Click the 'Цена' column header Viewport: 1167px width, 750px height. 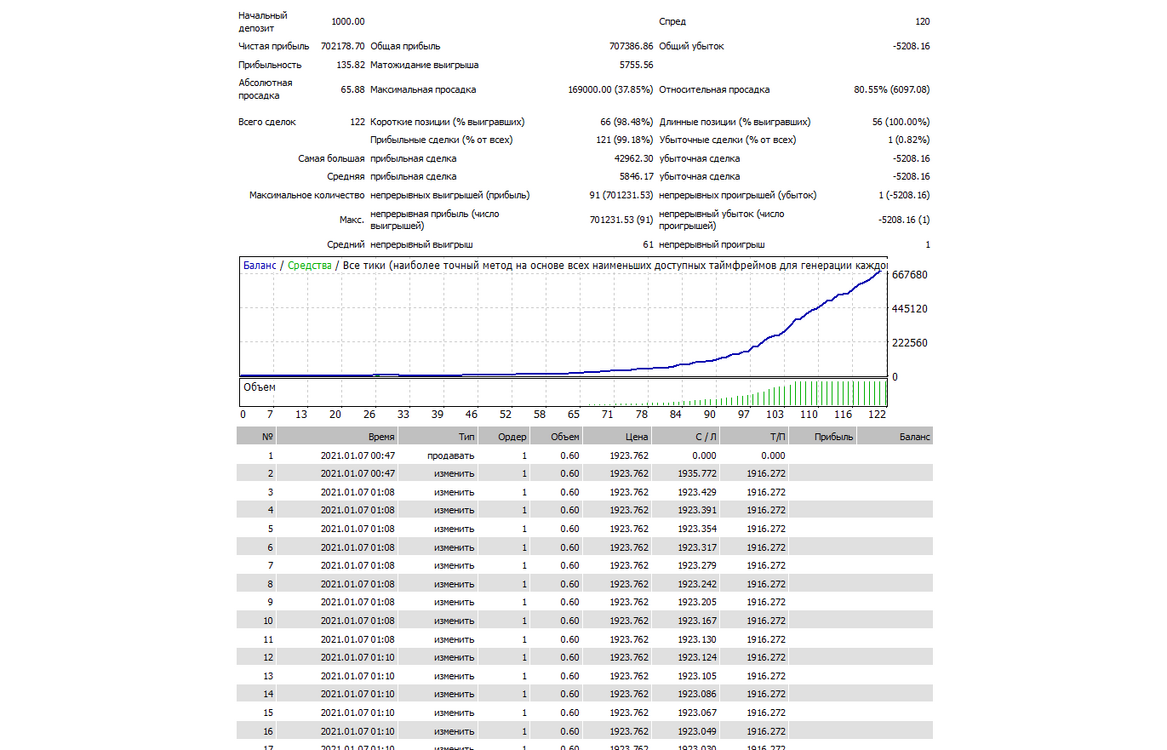pyautogui.click(x=616, y=437)
